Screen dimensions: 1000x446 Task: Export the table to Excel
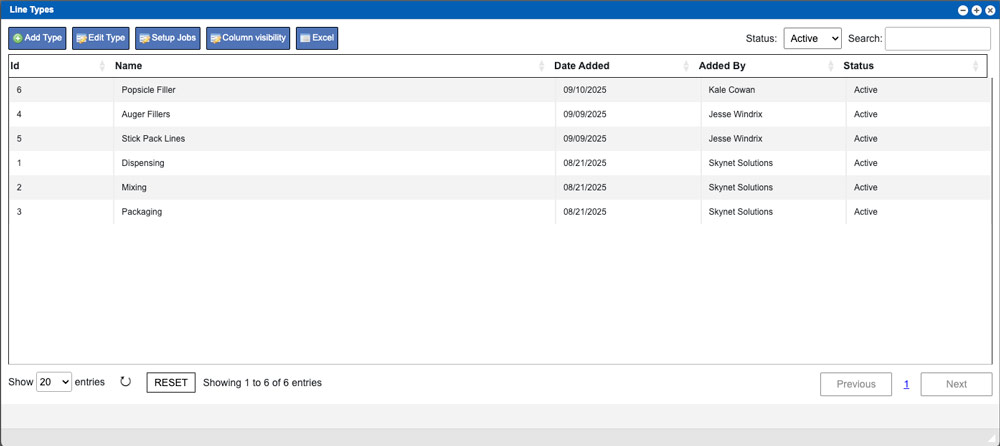click(x=317, y=38)
